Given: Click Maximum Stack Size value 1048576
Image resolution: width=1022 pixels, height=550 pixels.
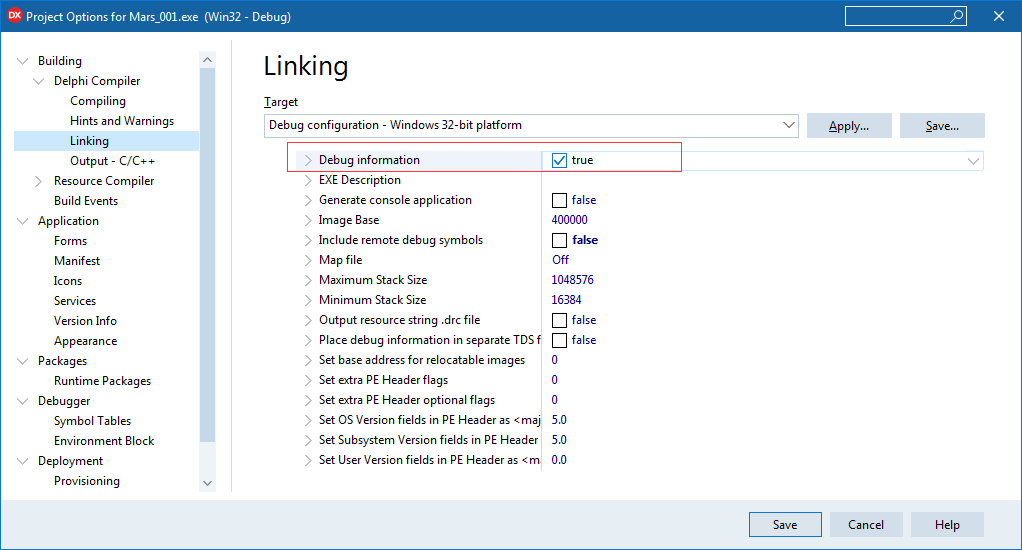Looking at the screenshot, I should (x=572, y=280).
